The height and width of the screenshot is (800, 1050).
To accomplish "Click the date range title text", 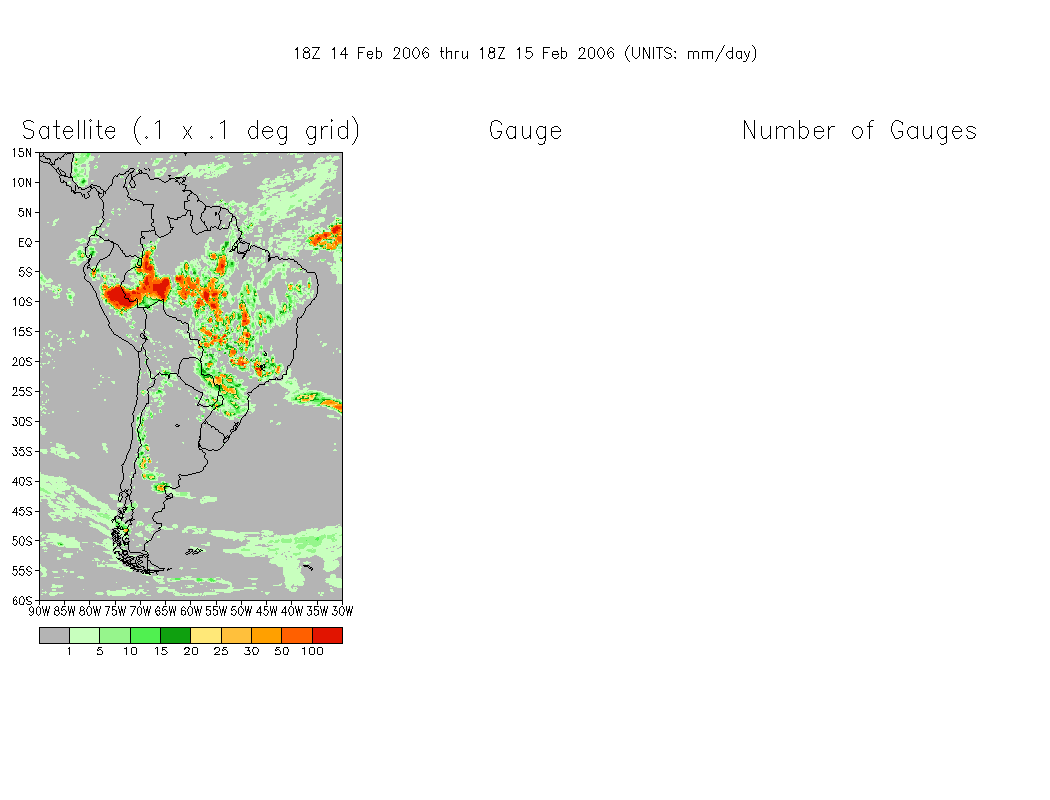I will [x=525, y=54].
